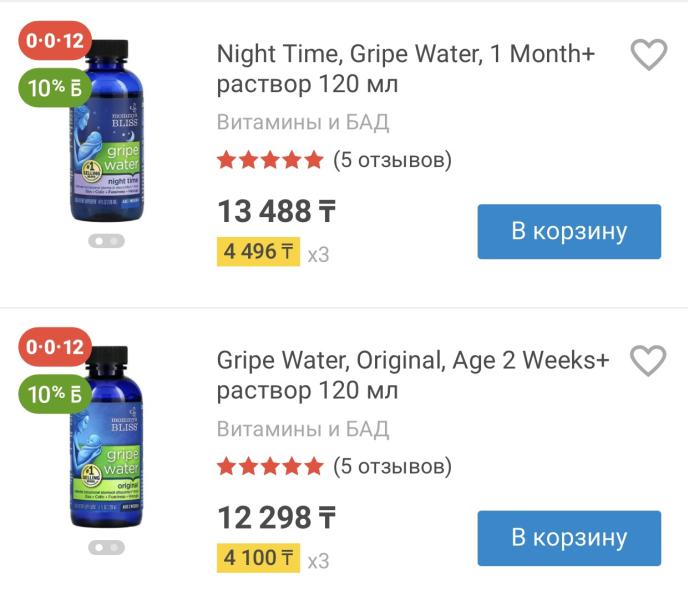Open Gripe Water Original Age 2 Weeks+ title
This screenshot has height=600, width=688.
412,375
